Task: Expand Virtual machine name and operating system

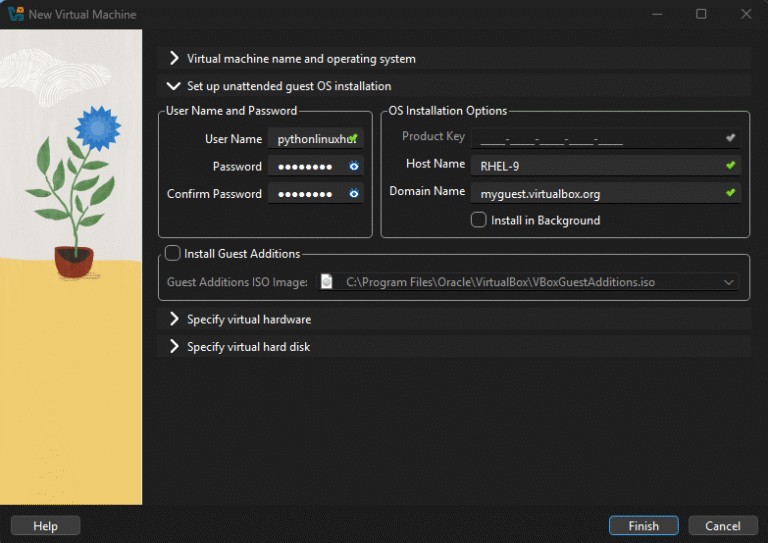Action: click(174, 59)
